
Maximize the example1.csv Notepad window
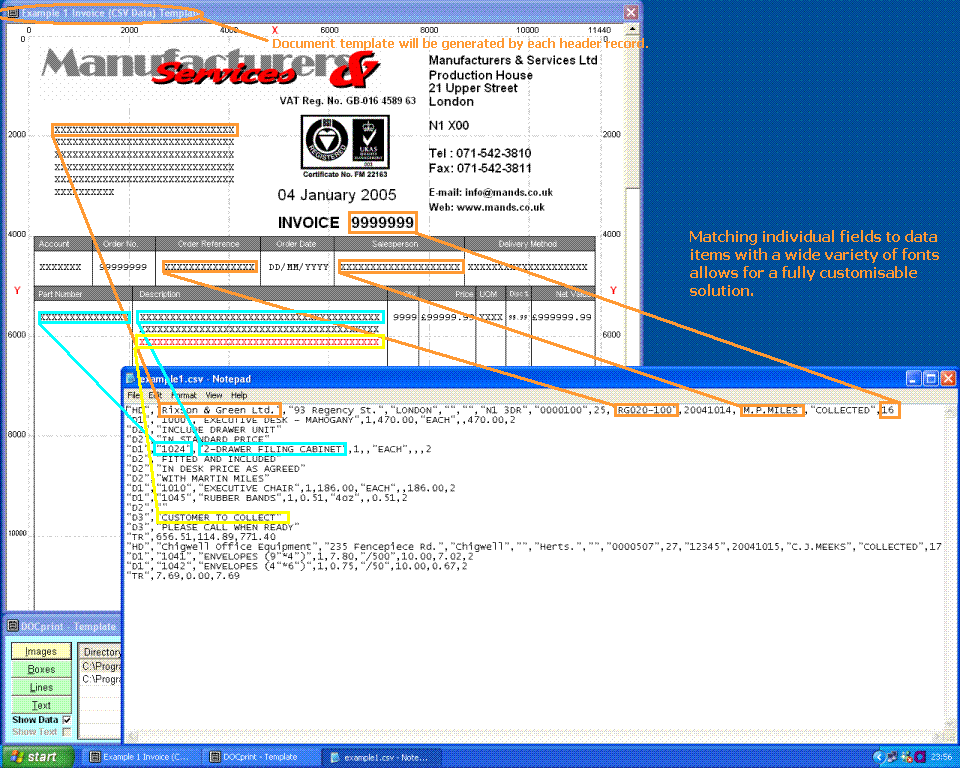[x=931, y=378]
